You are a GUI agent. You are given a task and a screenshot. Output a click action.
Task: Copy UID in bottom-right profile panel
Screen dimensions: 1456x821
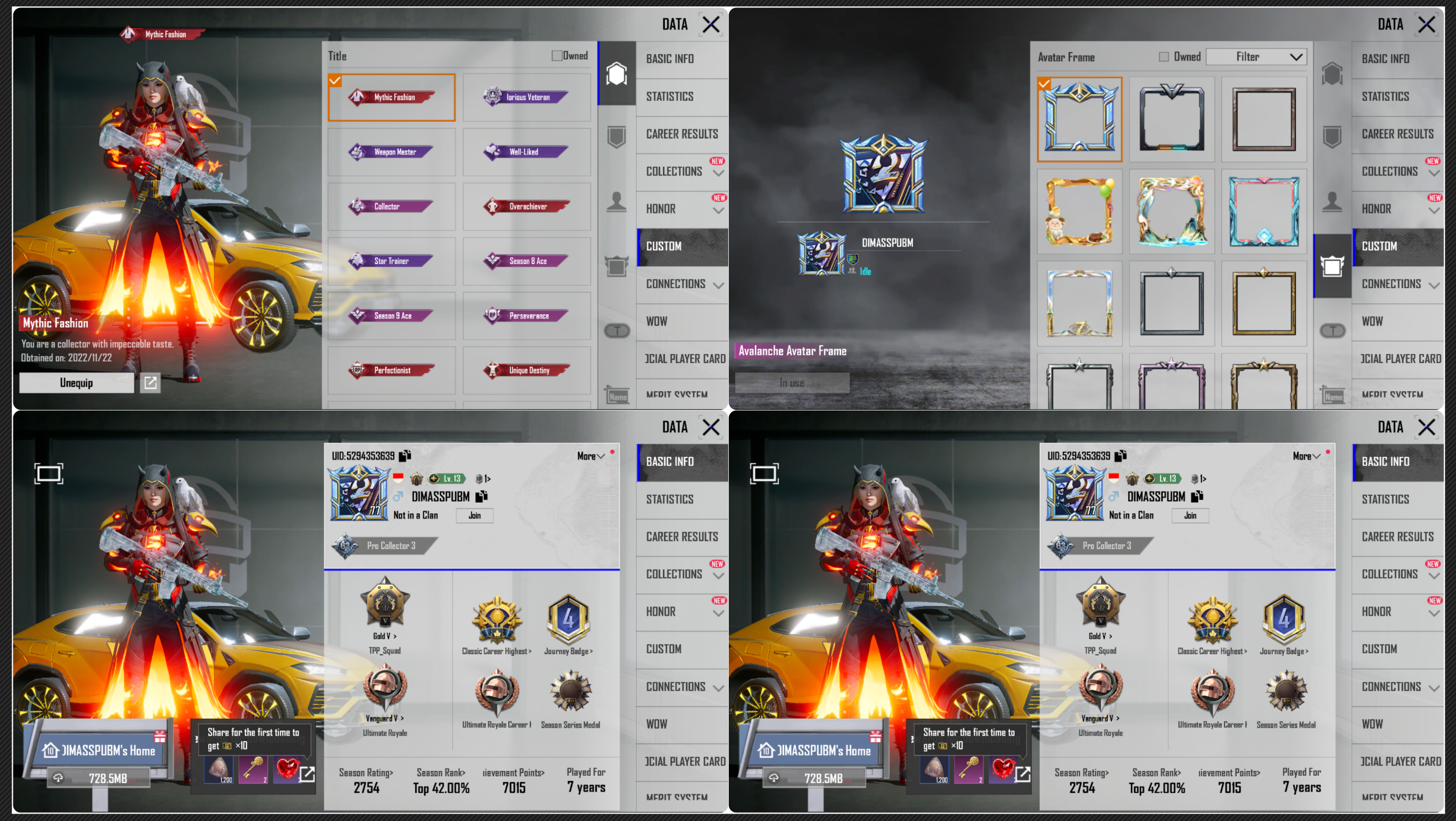1120,456
